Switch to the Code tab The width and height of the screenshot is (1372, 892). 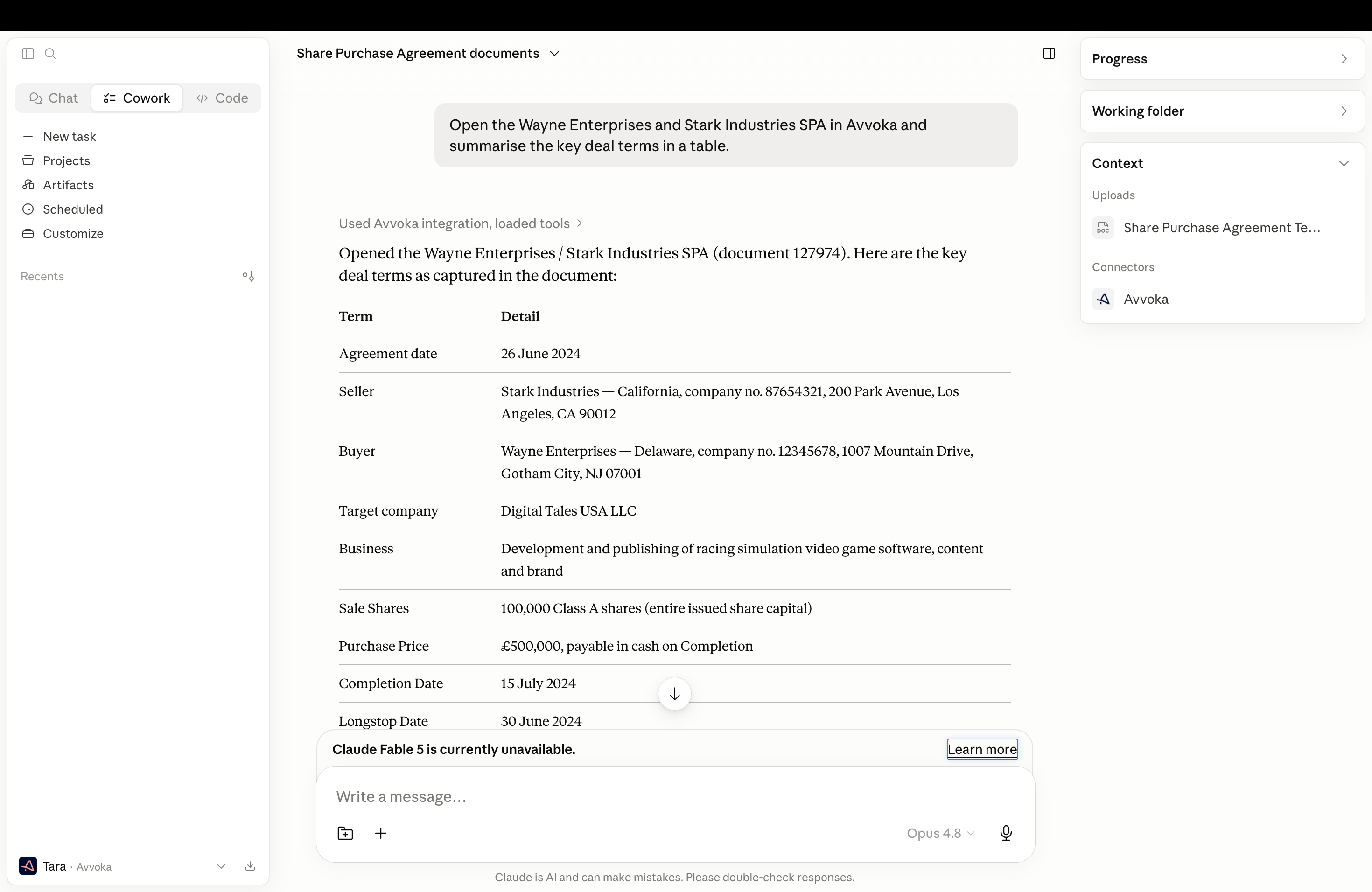222,98
